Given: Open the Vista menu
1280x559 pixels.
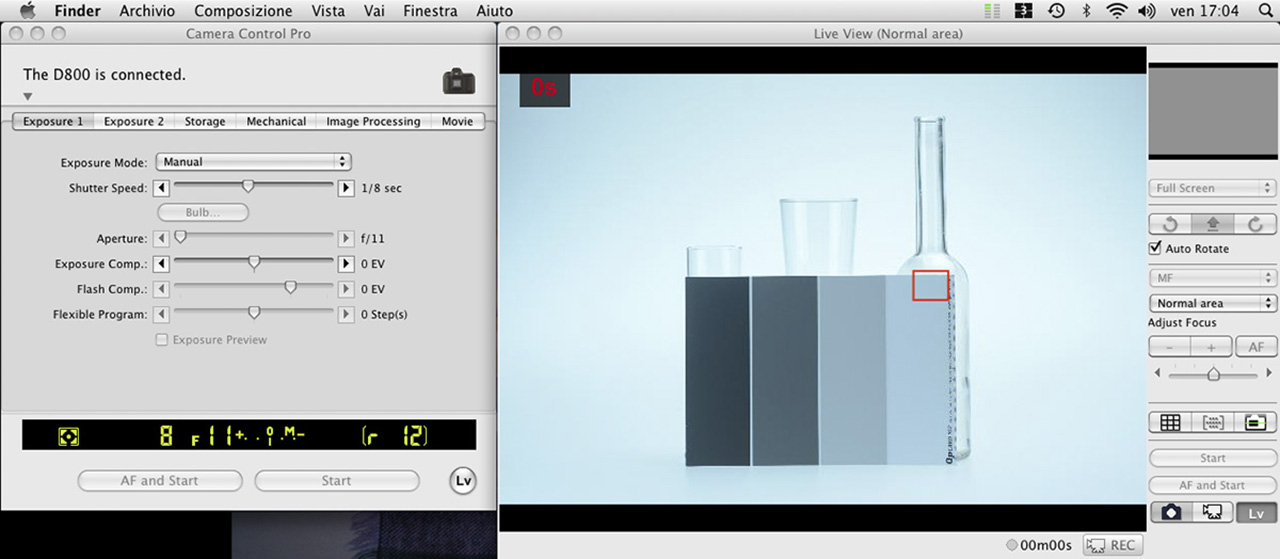Looking at the screenshot, I should pos(328,11).
